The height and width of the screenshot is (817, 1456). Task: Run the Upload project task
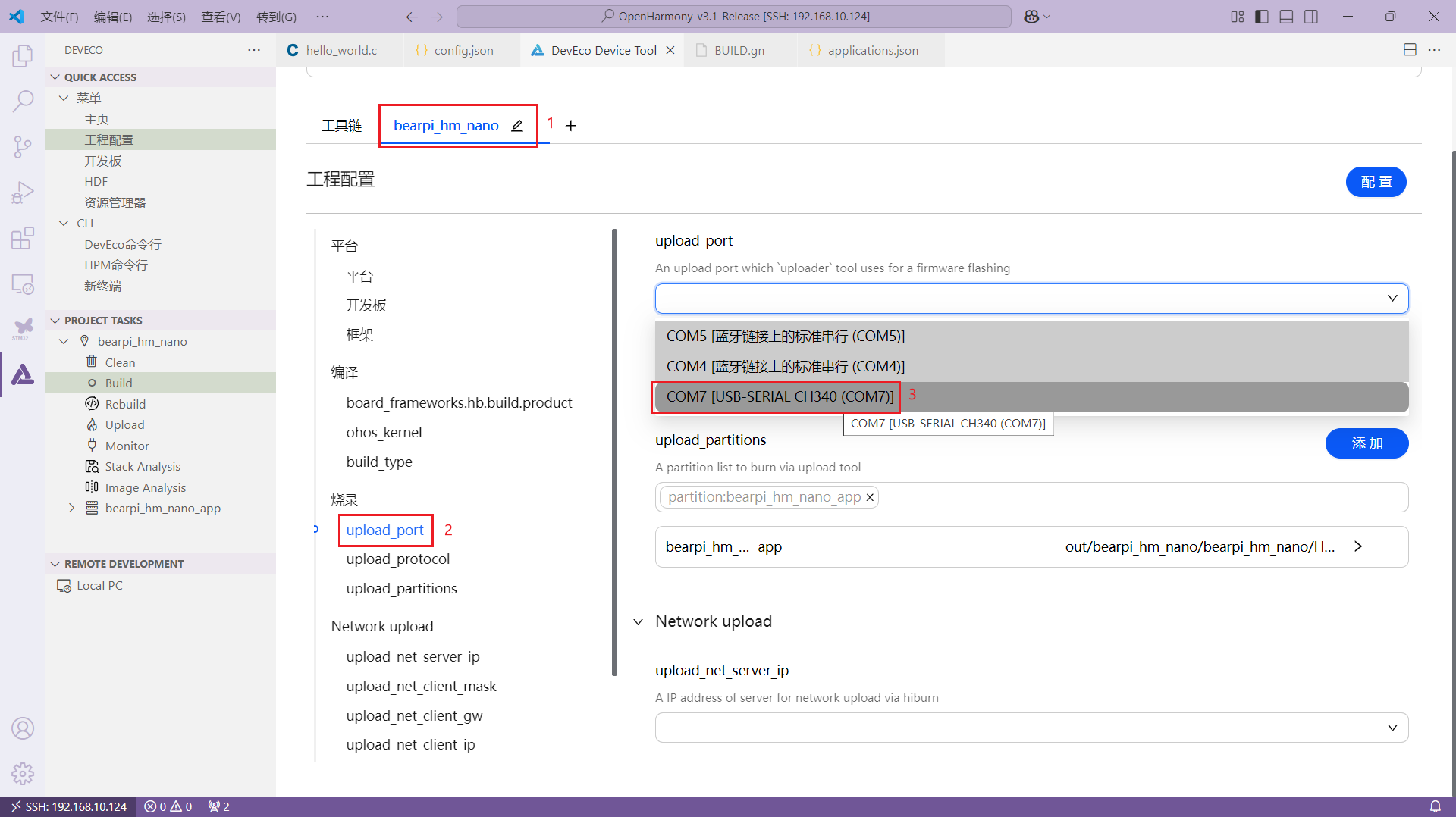tap(124, 425)
